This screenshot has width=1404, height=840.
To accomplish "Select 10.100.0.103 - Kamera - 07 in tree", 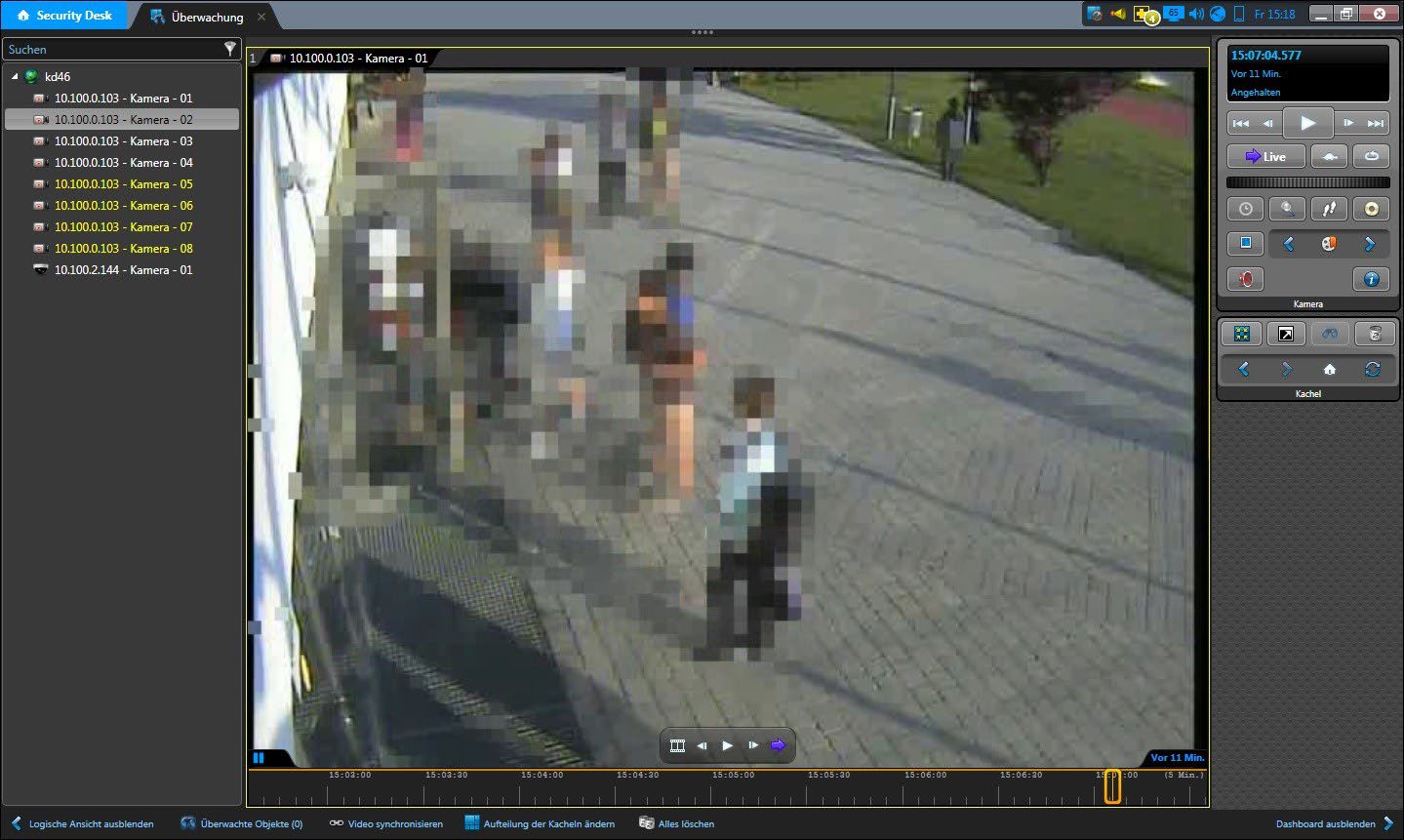I will [123, 227].
